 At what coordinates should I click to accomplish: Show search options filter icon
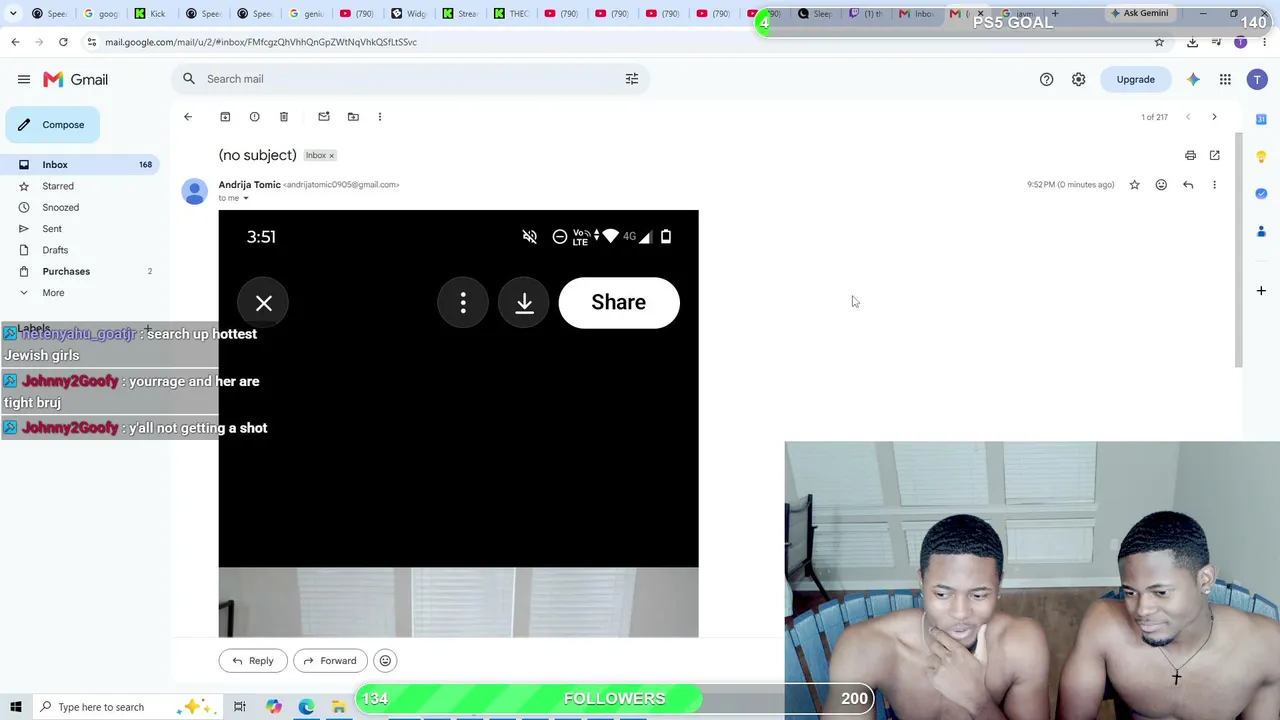[632, 79]
